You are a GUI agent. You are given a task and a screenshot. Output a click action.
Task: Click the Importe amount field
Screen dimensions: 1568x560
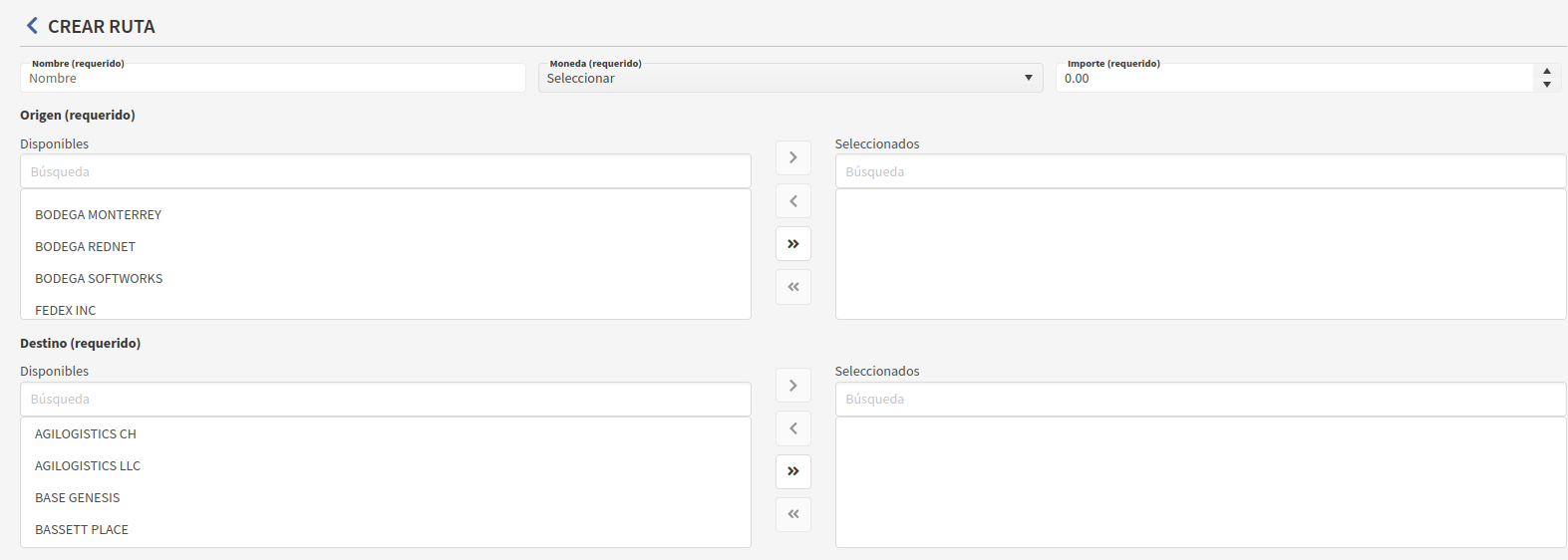1294,79
